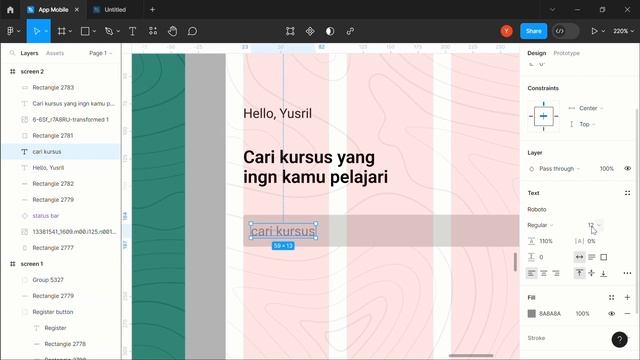Search layers with magnifier icon

[12, 53]
